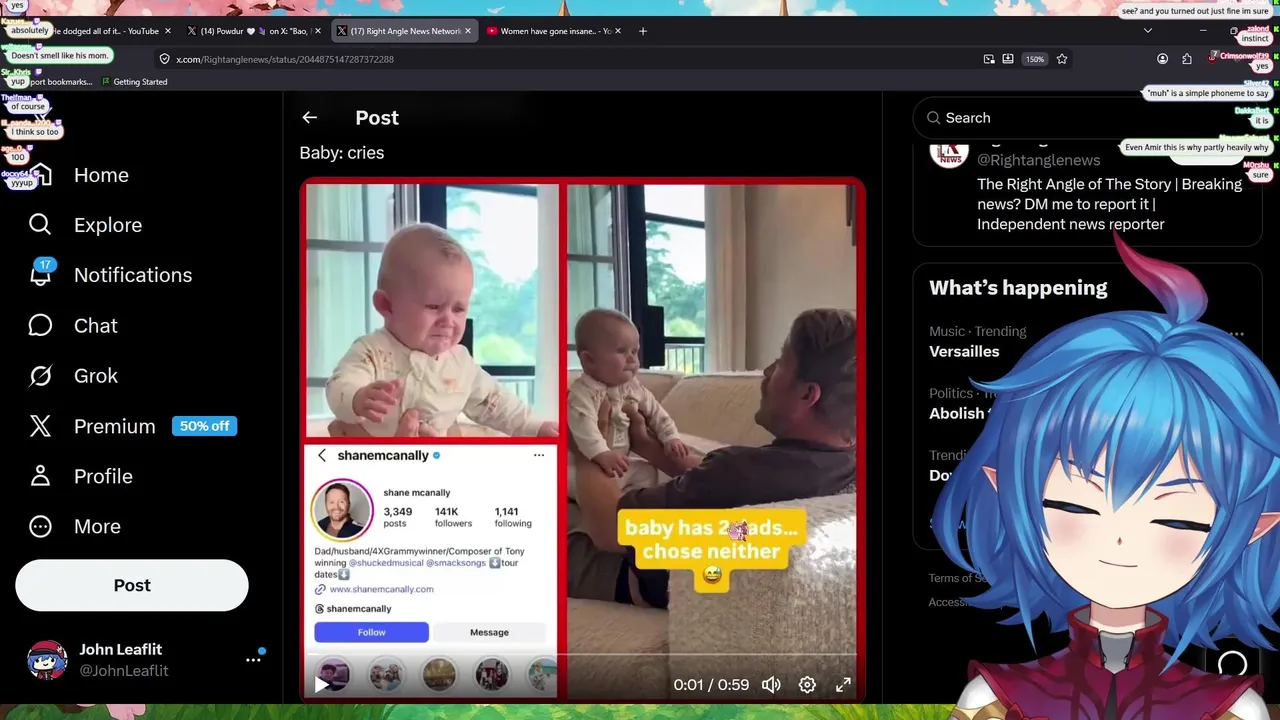Open @Rightanglenews profile handle

[1038, 160]
